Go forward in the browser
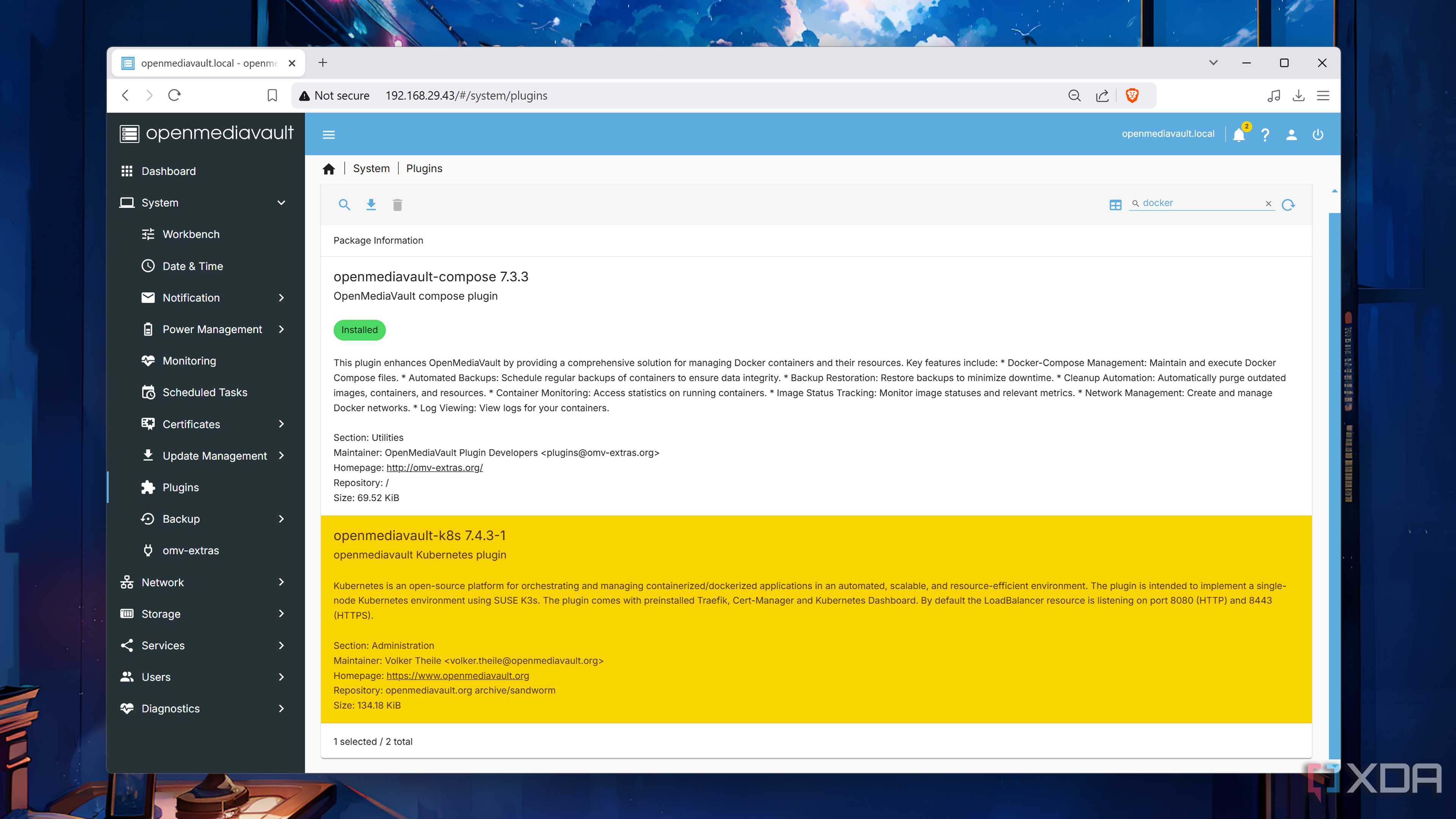 tap(149, 96)
